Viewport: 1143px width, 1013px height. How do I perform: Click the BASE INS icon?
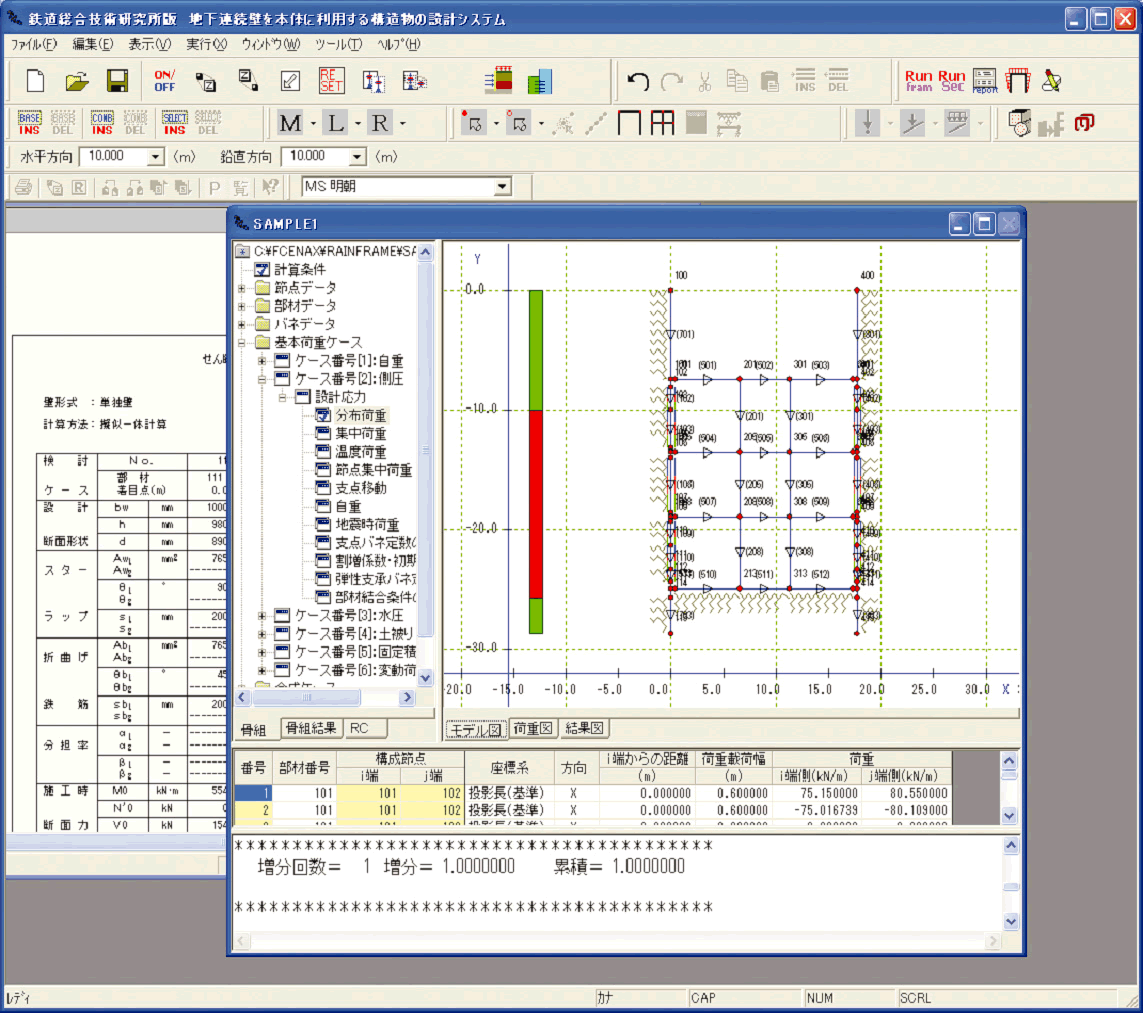30,123
